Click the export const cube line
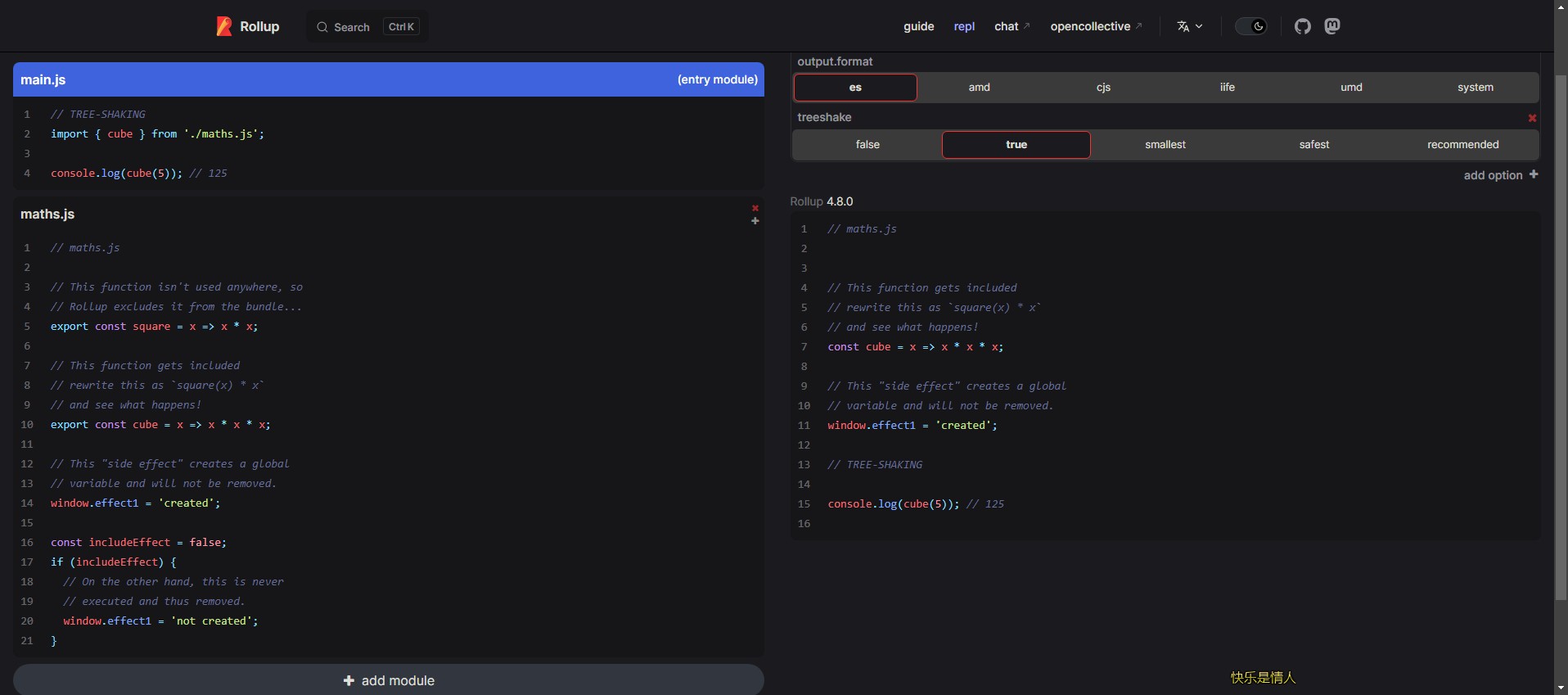 coord(160,424)
